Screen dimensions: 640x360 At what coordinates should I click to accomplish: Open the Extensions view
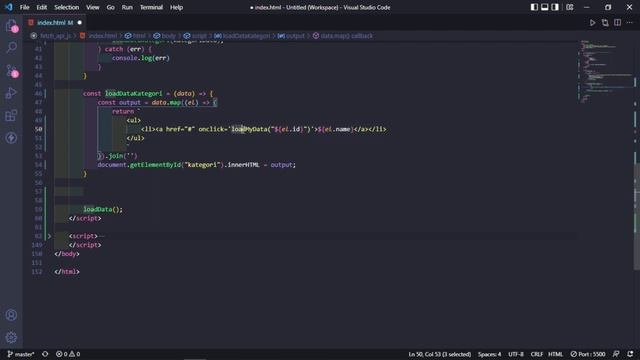pos(11,116)
